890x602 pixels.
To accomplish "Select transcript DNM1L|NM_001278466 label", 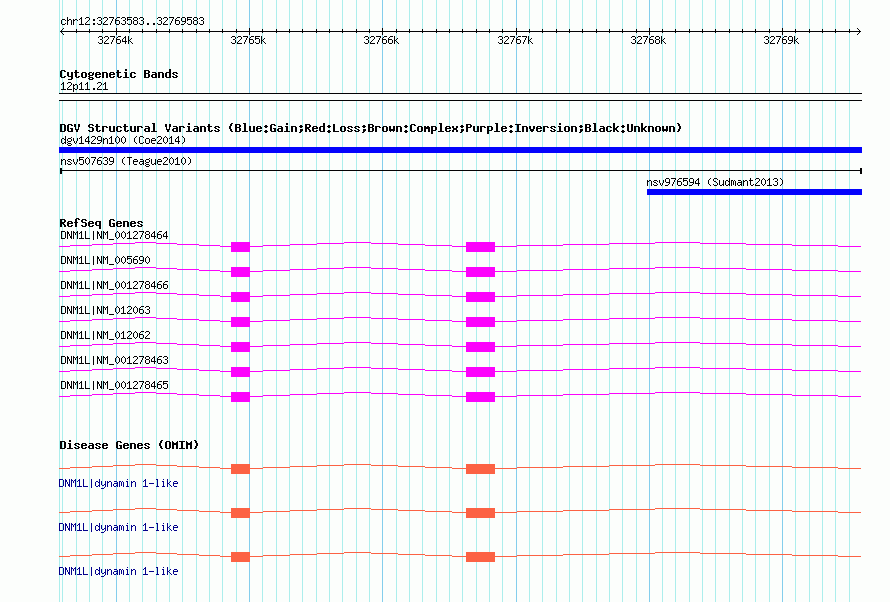I will [x=114, y=285].
